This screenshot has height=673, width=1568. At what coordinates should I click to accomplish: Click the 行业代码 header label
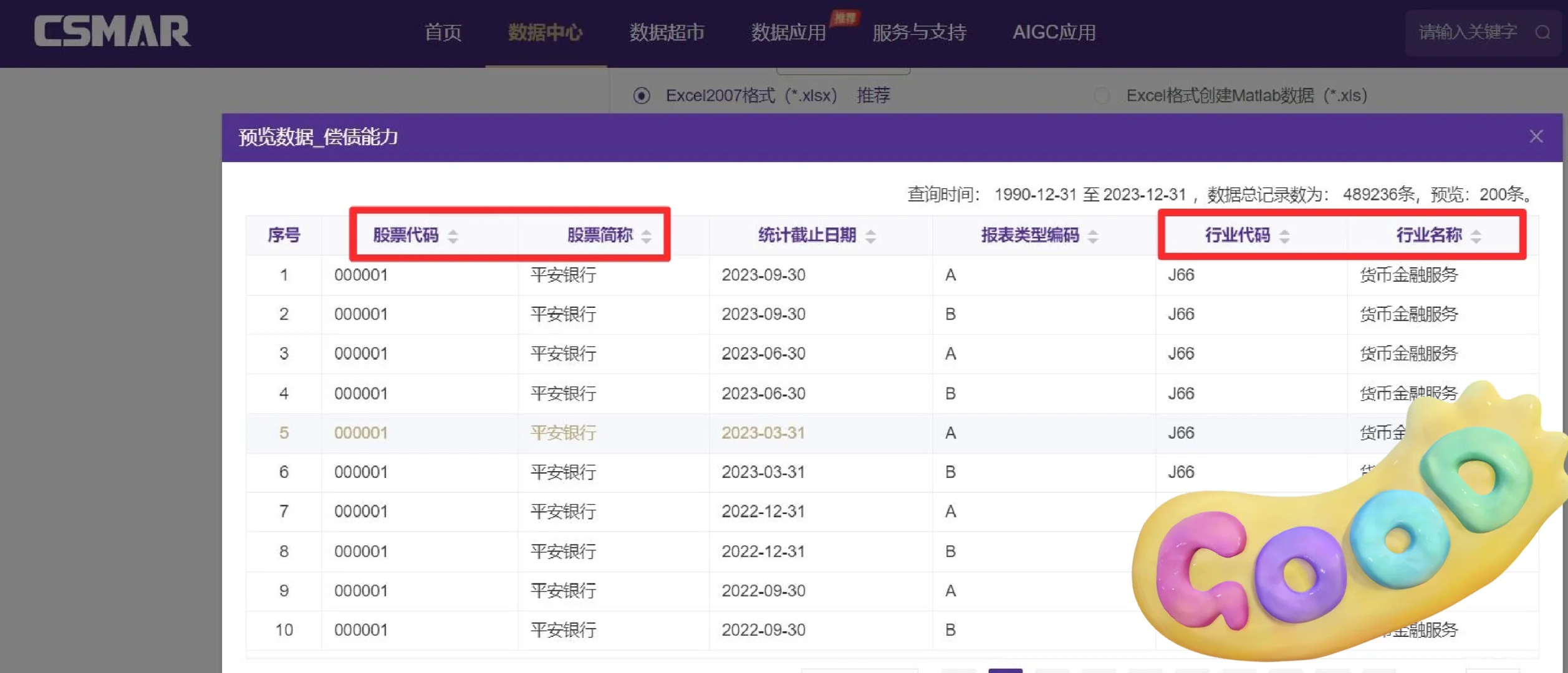1238,235
